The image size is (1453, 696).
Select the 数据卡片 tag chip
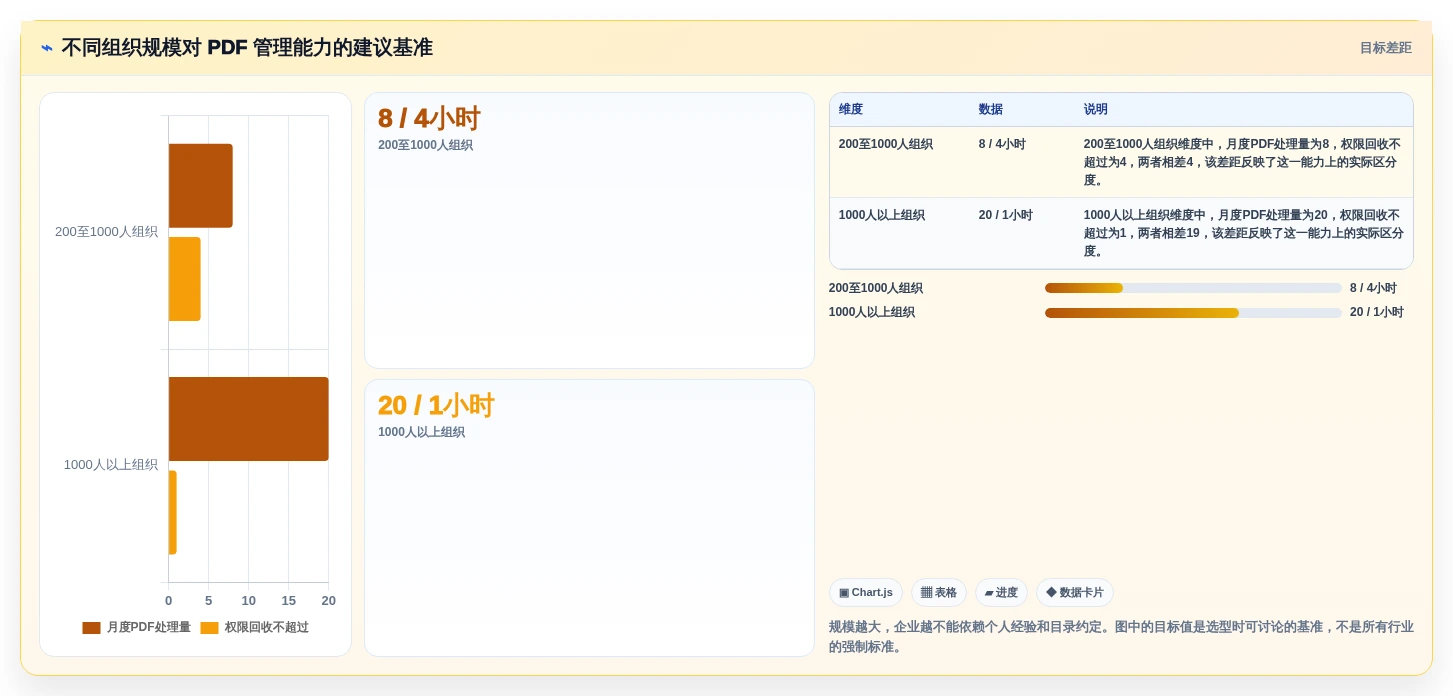point(1075,593)
